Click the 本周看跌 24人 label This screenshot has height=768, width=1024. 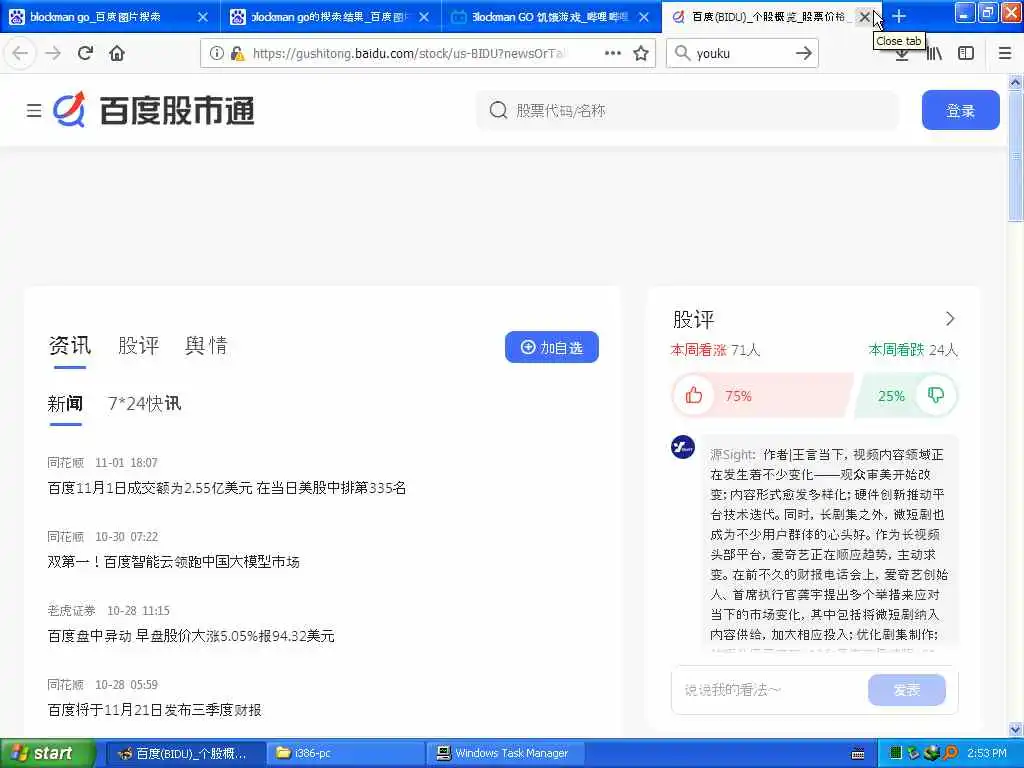[x=913, y=350]
